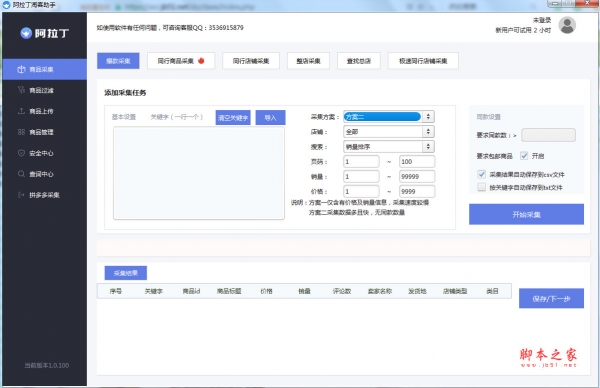Select the 采集结果 tab
Screen dimensions: 600x388
tap(126, 273)
